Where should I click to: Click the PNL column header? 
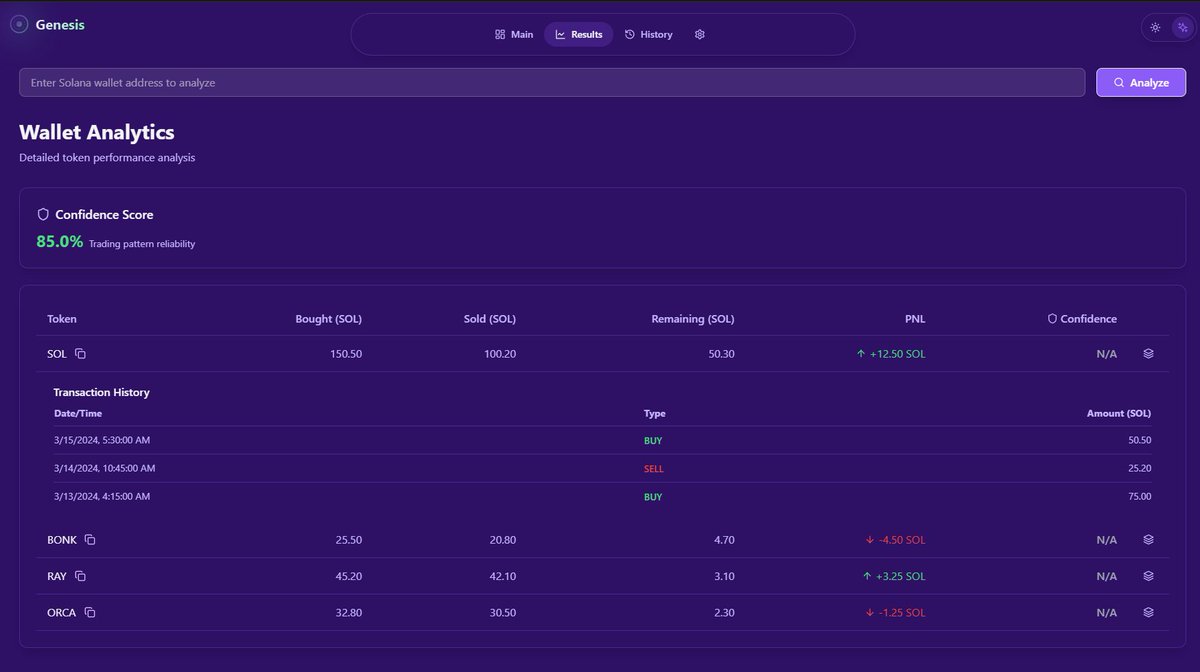916,319
